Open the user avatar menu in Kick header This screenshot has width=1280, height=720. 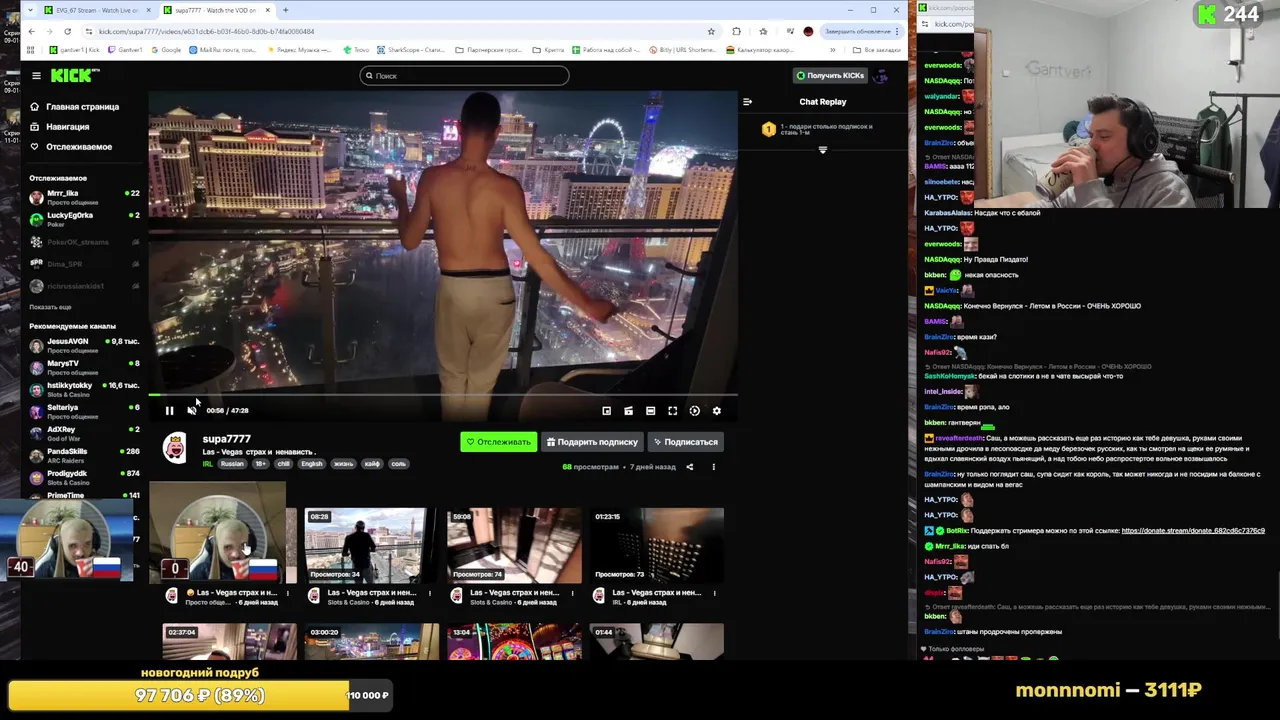881,76
